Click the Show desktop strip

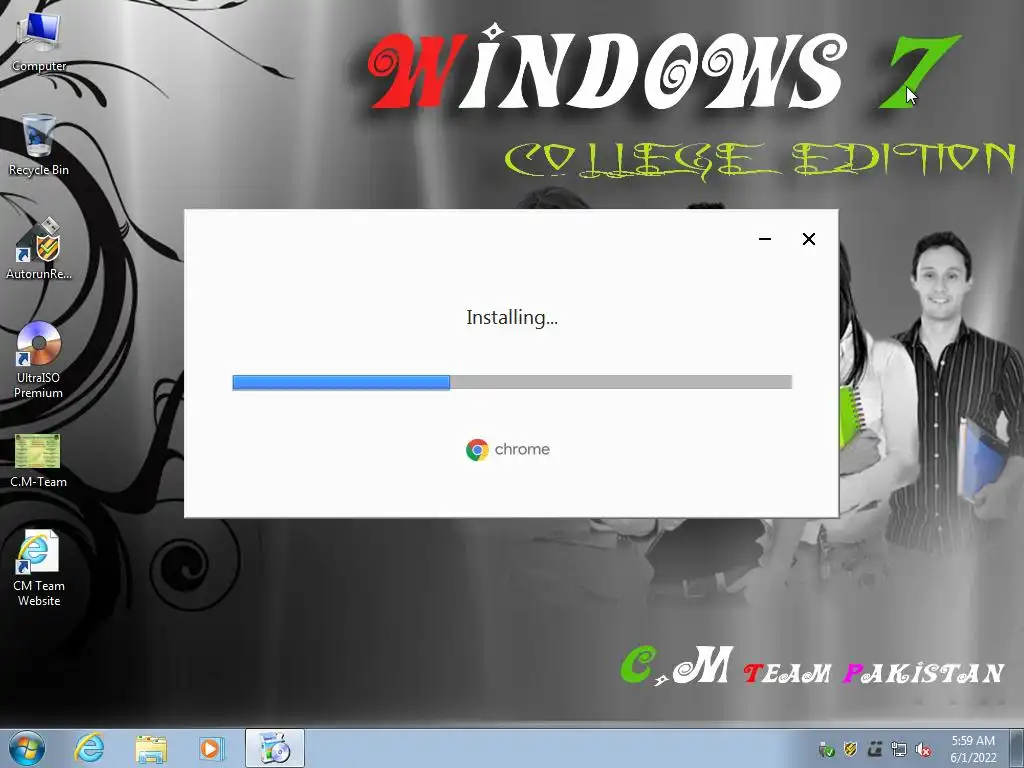(x=1017, y=748)
